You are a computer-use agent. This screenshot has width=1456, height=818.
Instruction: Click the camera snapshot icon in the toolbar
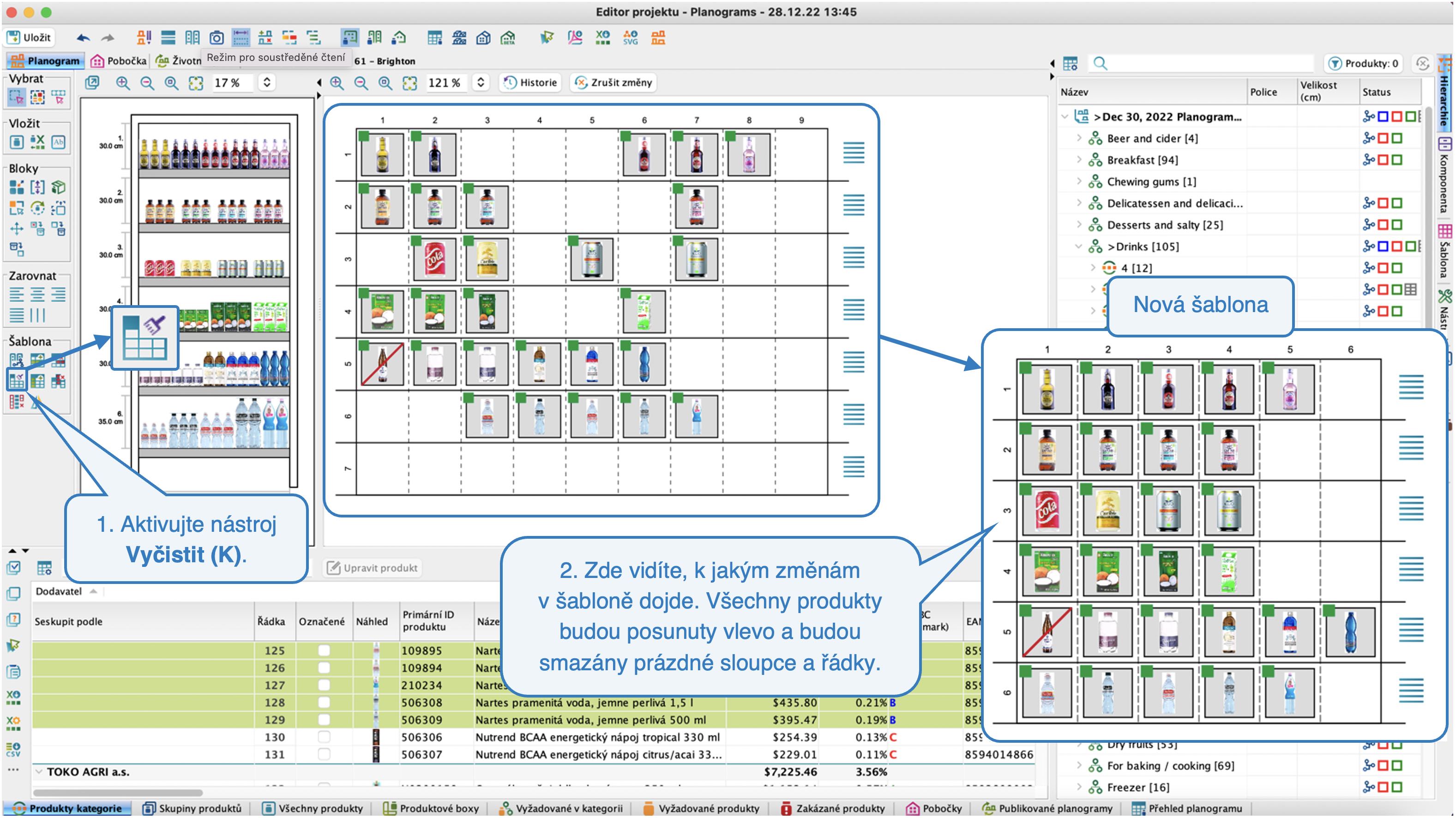[217, 38]
